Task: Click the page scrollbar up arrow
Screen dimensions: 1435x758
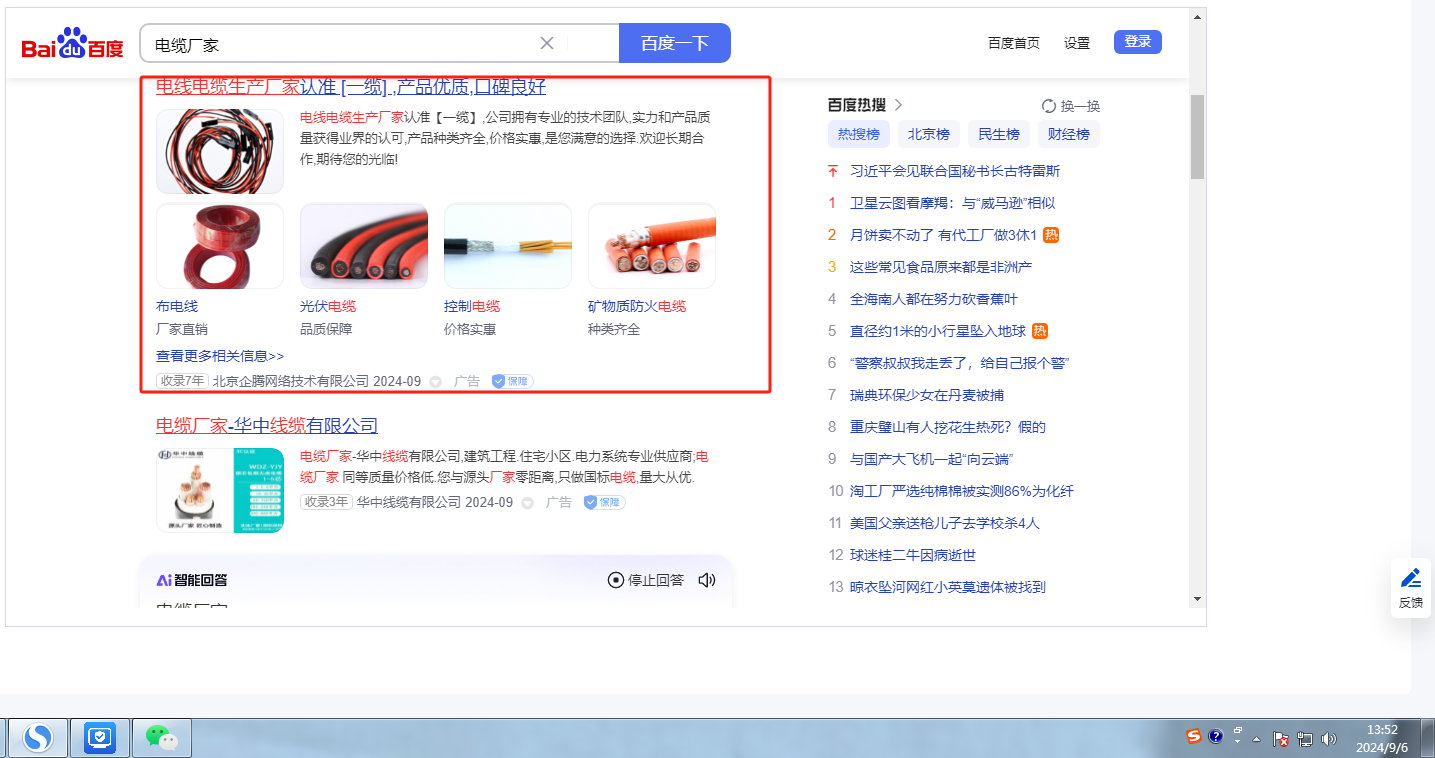Action: 1197,16
